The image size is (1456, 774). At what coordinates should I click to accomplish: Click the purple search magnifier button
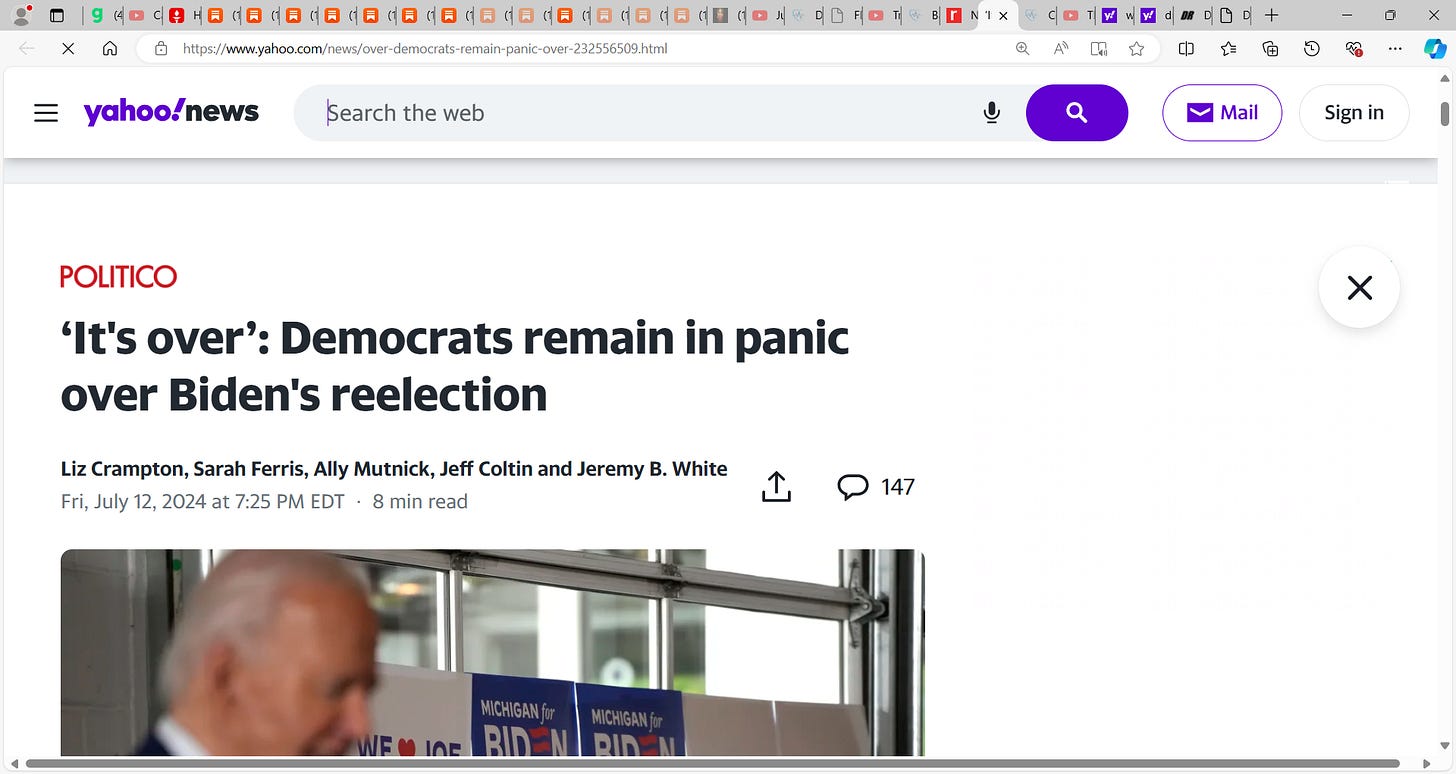coord(1077,113)
